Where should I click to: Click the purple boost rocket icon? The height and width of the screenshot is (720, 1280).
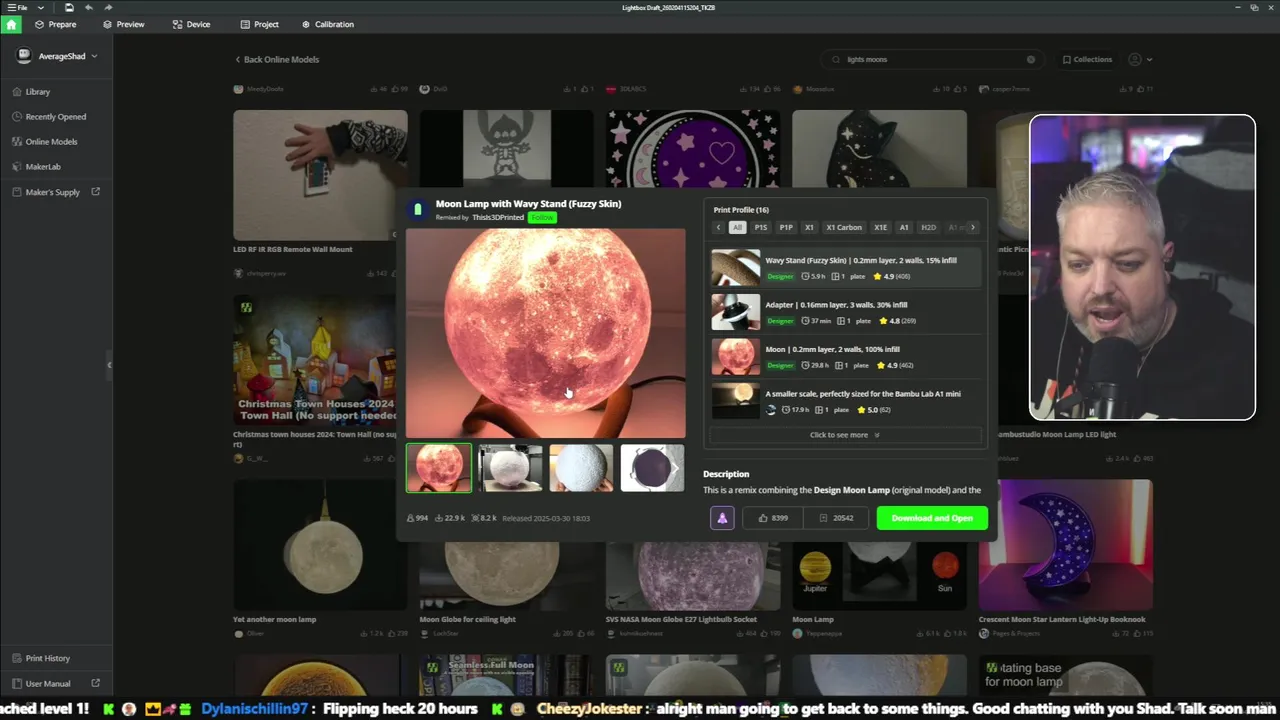(722, 518)
